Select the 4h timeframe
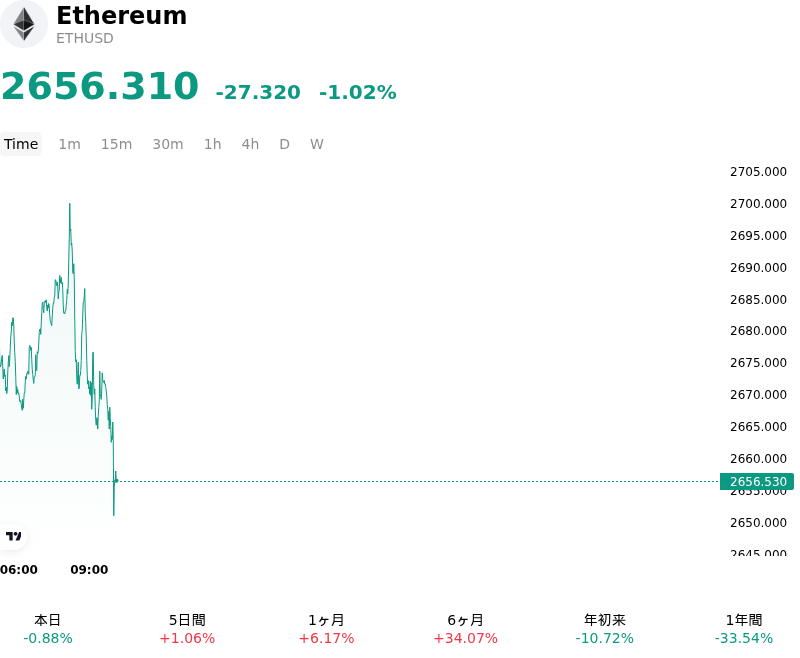This screenshot has width=800, height=658. coord(250,144)
